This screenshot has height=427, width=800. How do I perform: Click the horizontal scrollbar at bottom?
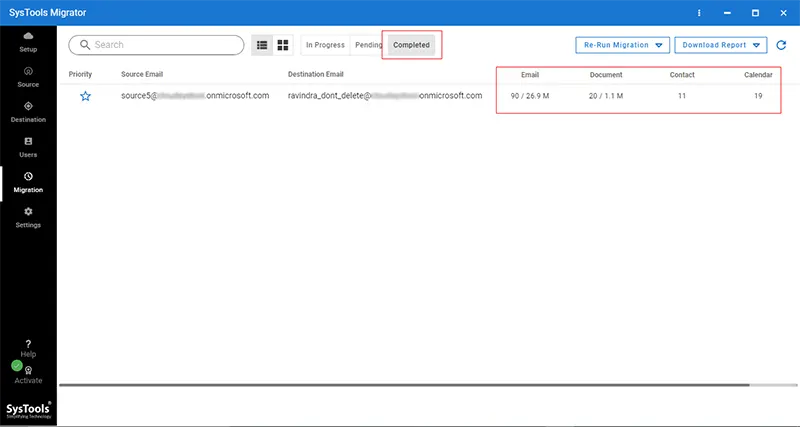tap(404, 385)
